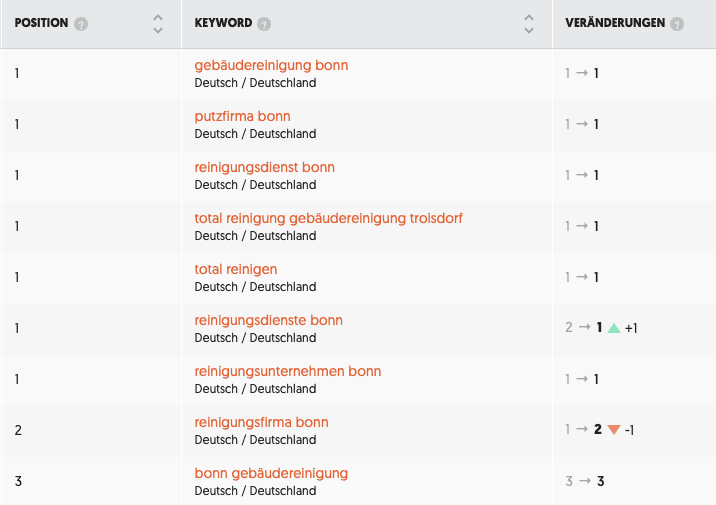
Task: Open the keyword putzfirma bonn
Action: pyautogui.click(x=242, y=116)
